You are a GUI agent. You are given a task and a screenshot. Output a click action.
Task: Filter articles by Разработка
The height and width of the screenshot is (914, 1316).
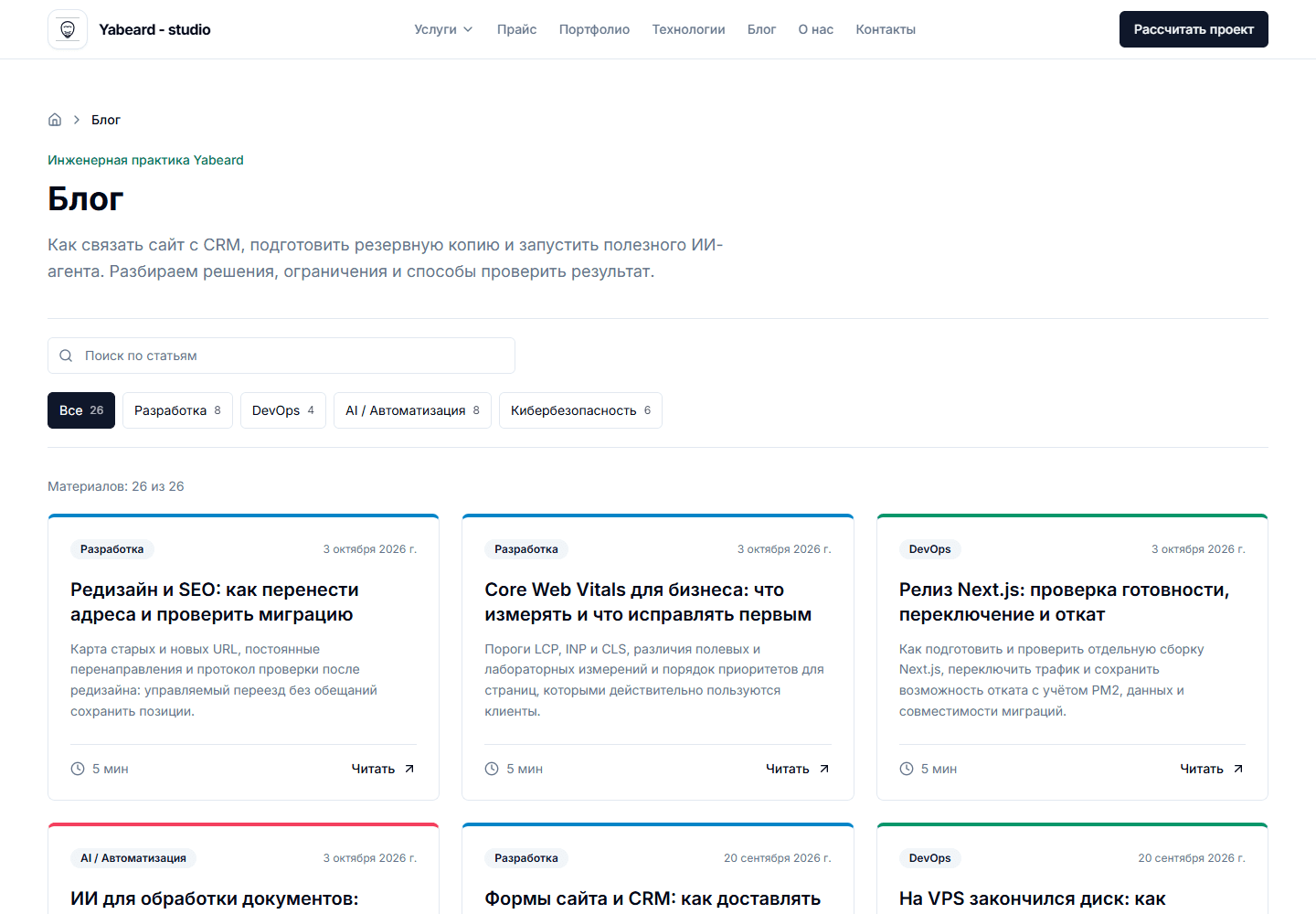[x=177, y=410]
